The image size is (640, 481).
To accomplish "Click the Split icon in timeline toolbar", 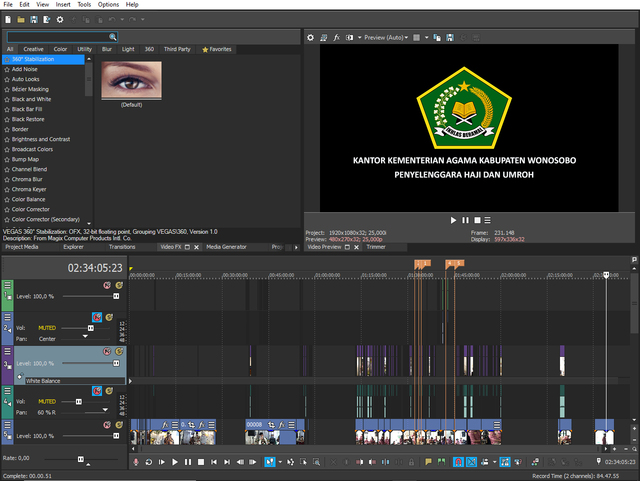I will tap(386, 462).
